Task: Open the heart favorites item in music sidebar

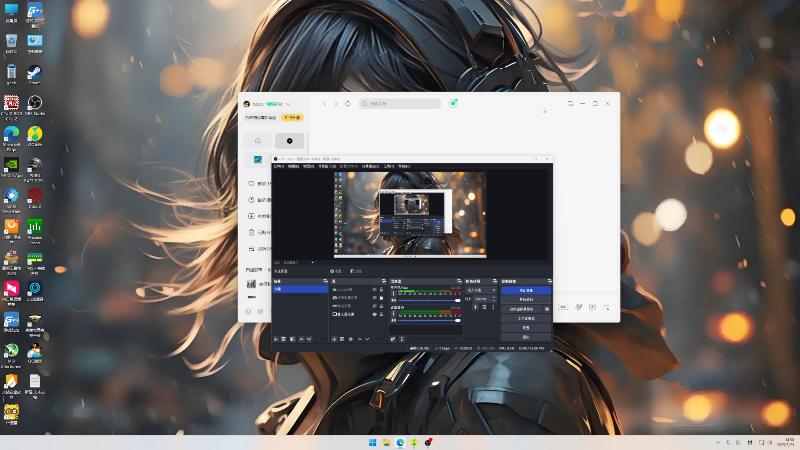Action: (251, 183)
